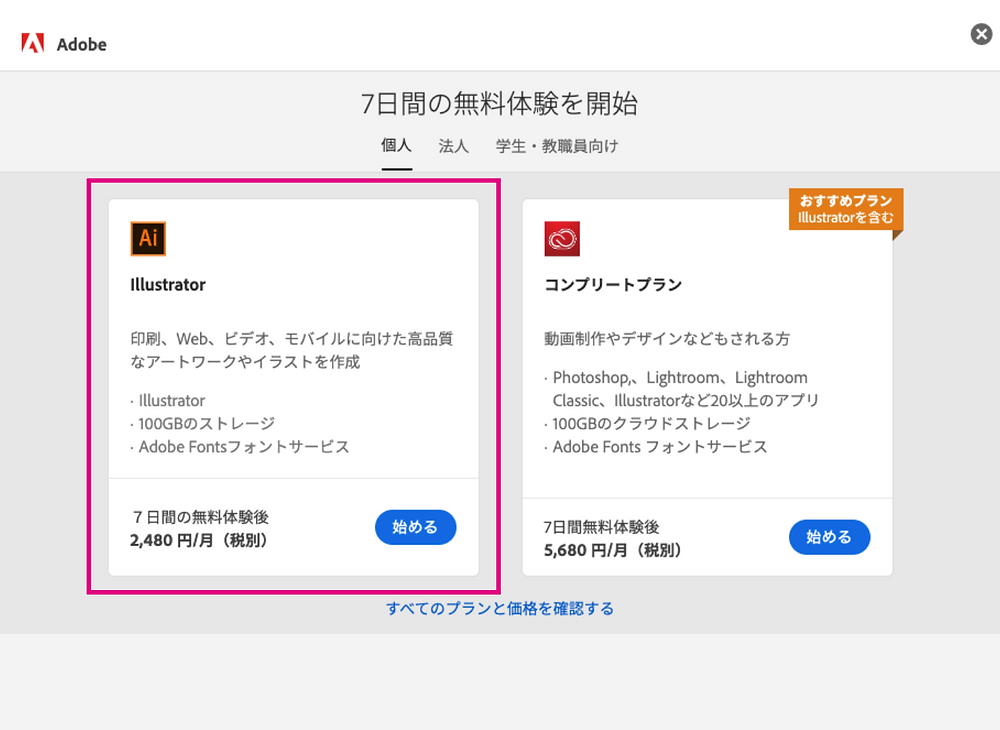Click the おすすめプラン orange badge
This screenshot has height=730, width=1000.
pos(846,209)
